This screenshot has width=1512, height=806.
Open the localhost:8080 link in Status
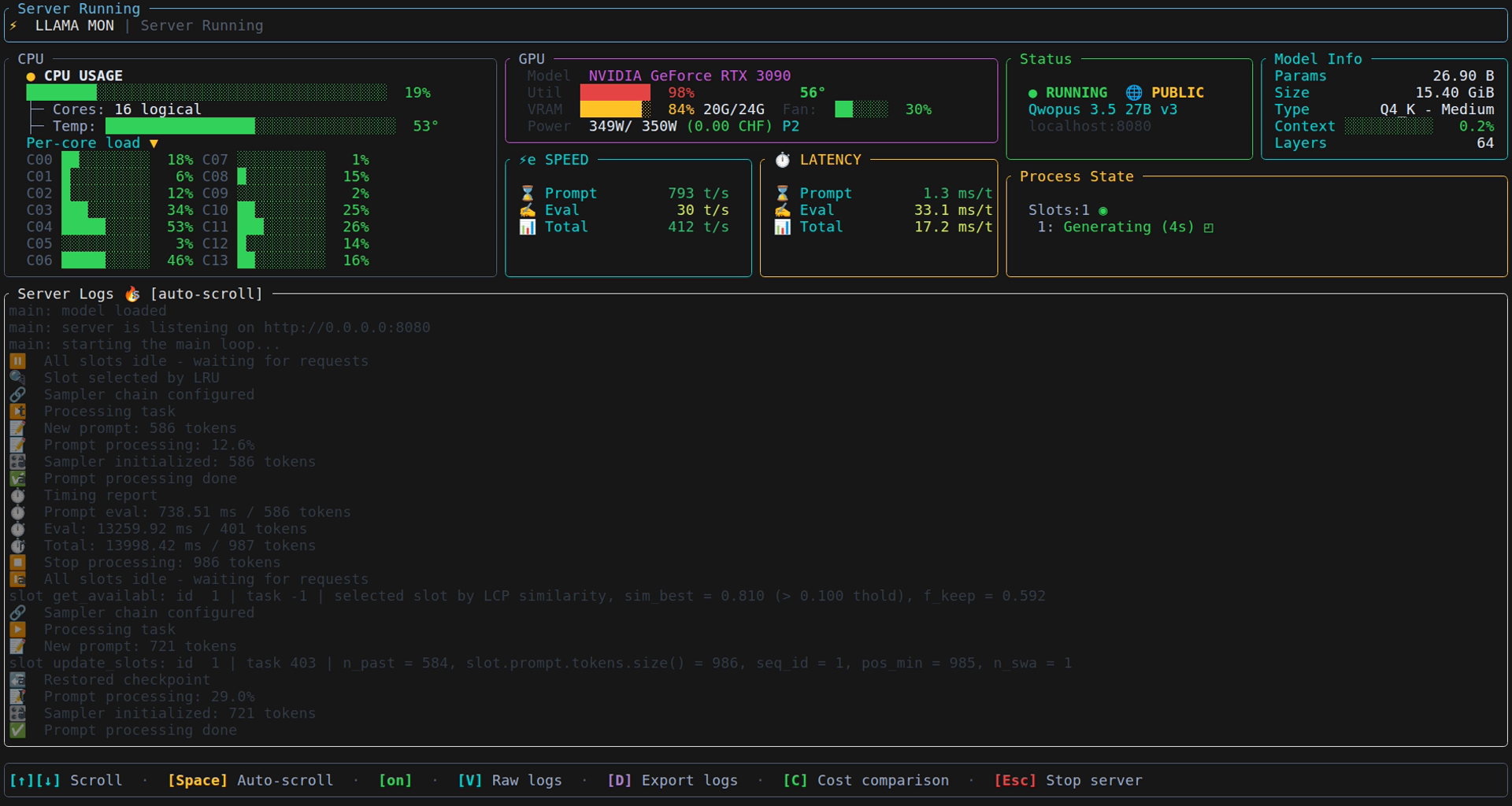point(1091,126)
